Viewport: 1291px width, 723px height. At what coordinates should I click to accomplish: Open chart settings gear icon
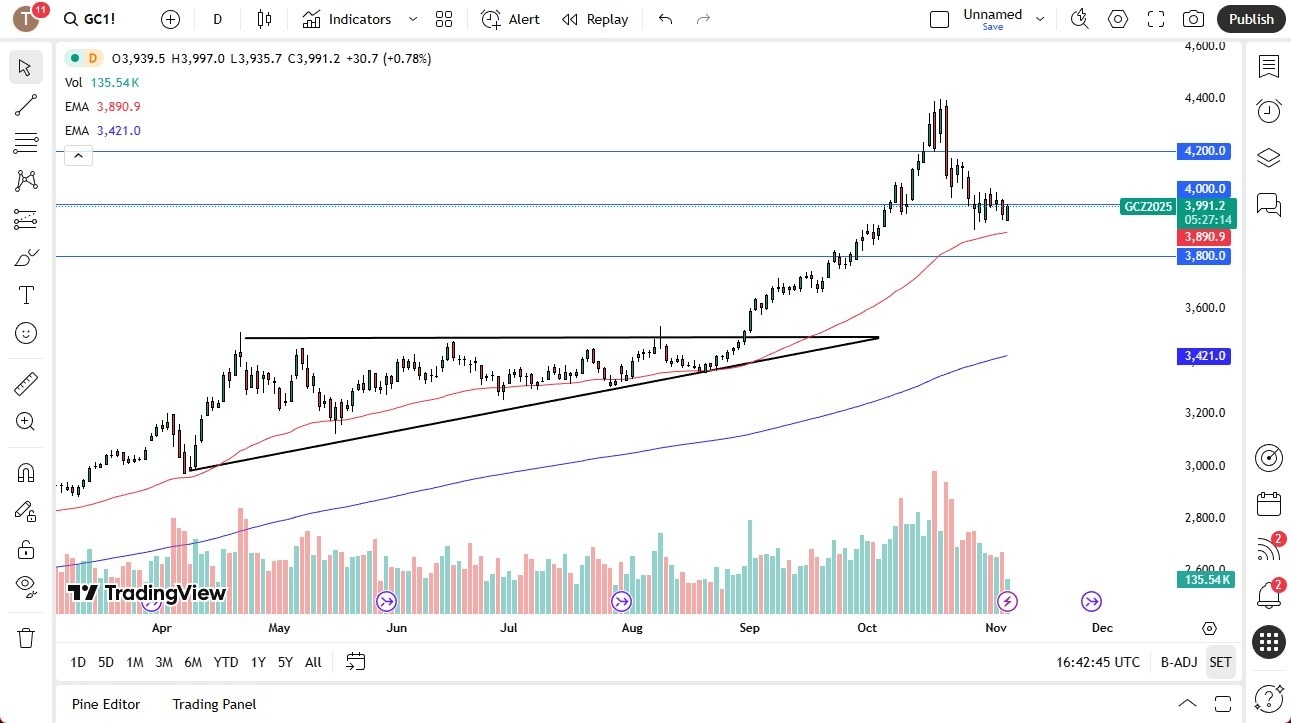pos(1117,18)
